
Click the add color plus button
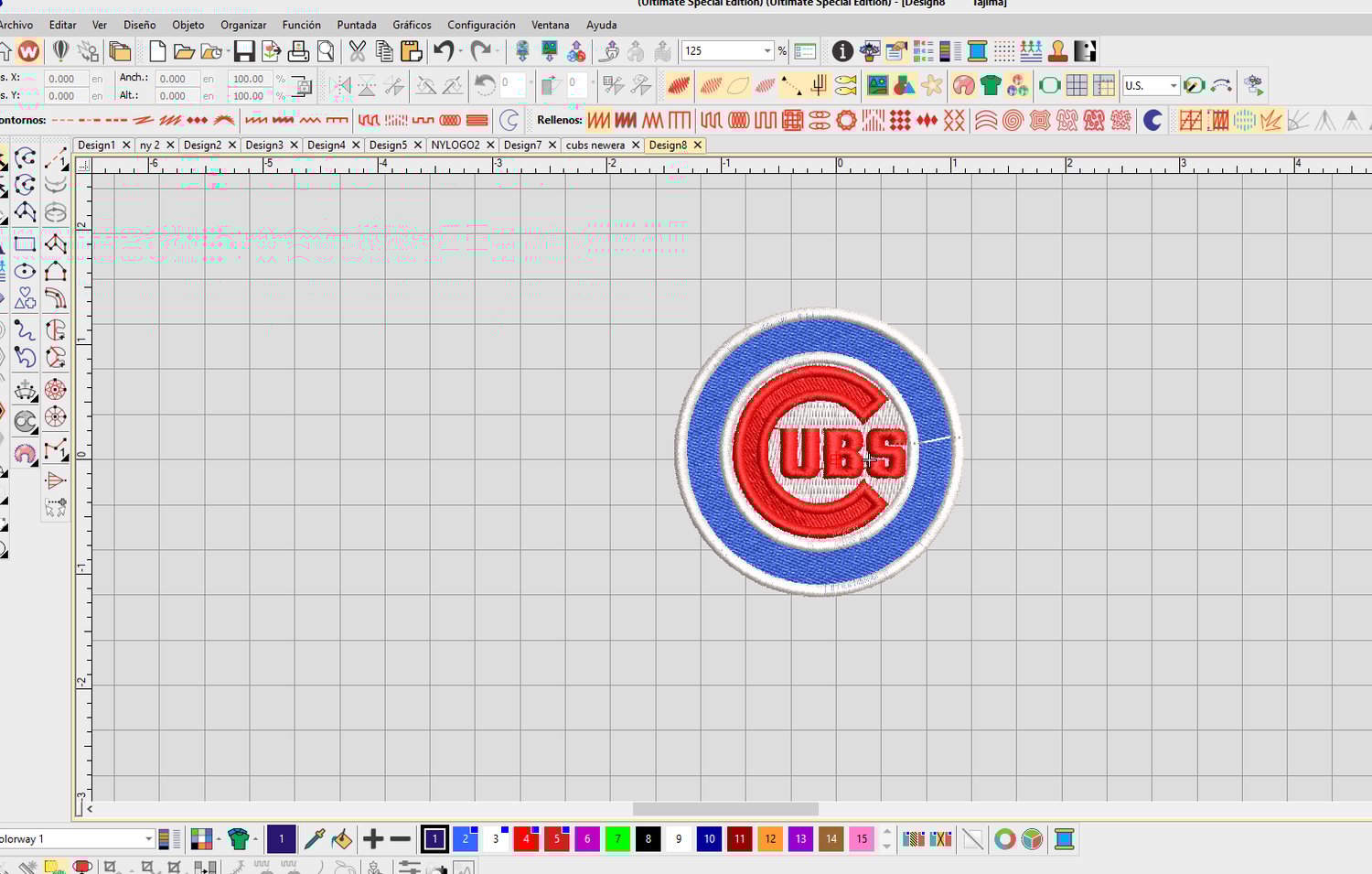(x=373, y=839)
